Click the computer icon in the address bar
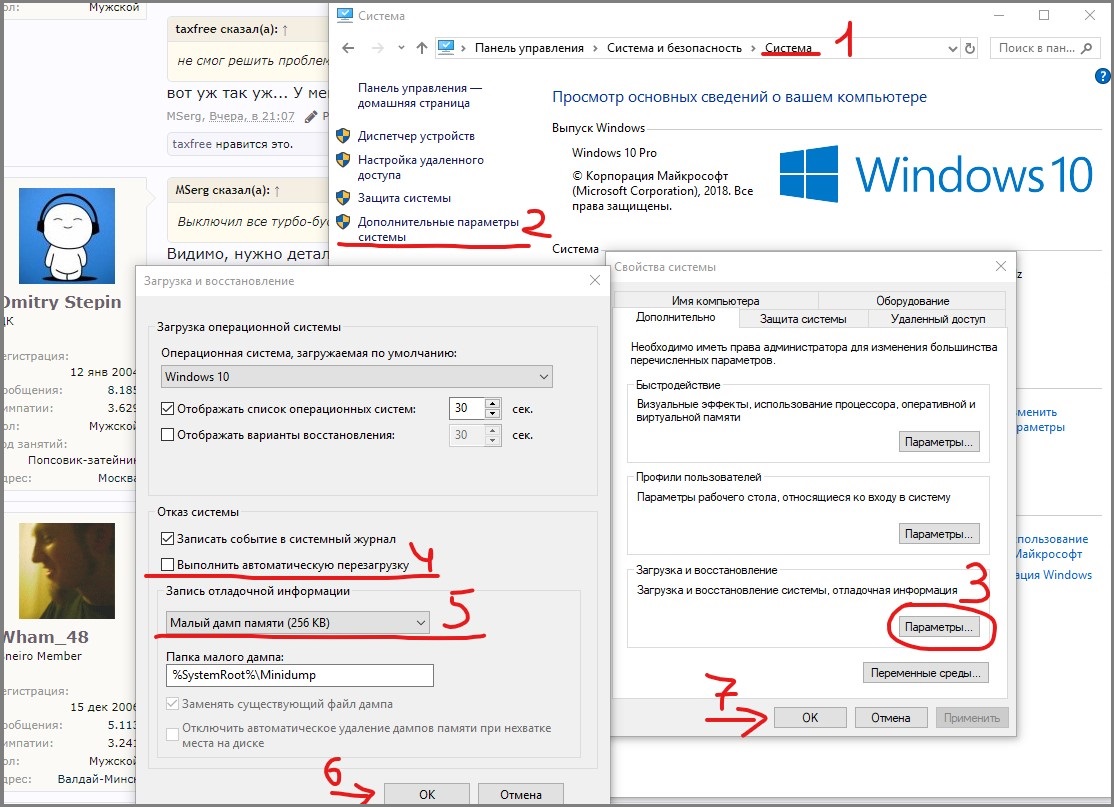Image resolution: width=1114 pixels, height=807 pixels. point(445,47)
